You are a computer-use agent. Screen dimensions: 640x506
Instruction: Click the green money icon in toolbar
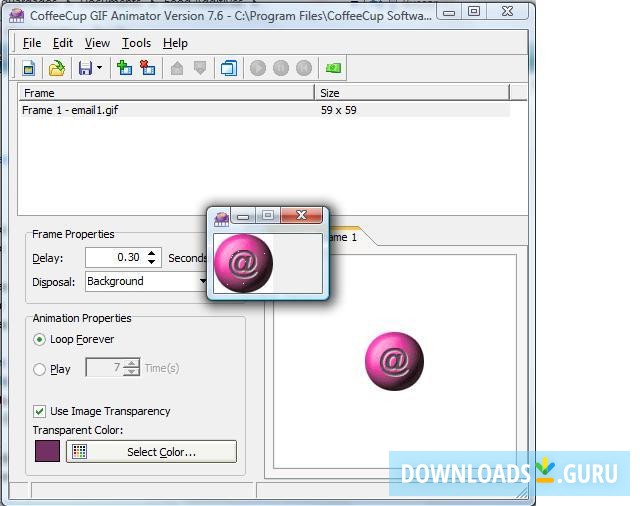point(333,68)
